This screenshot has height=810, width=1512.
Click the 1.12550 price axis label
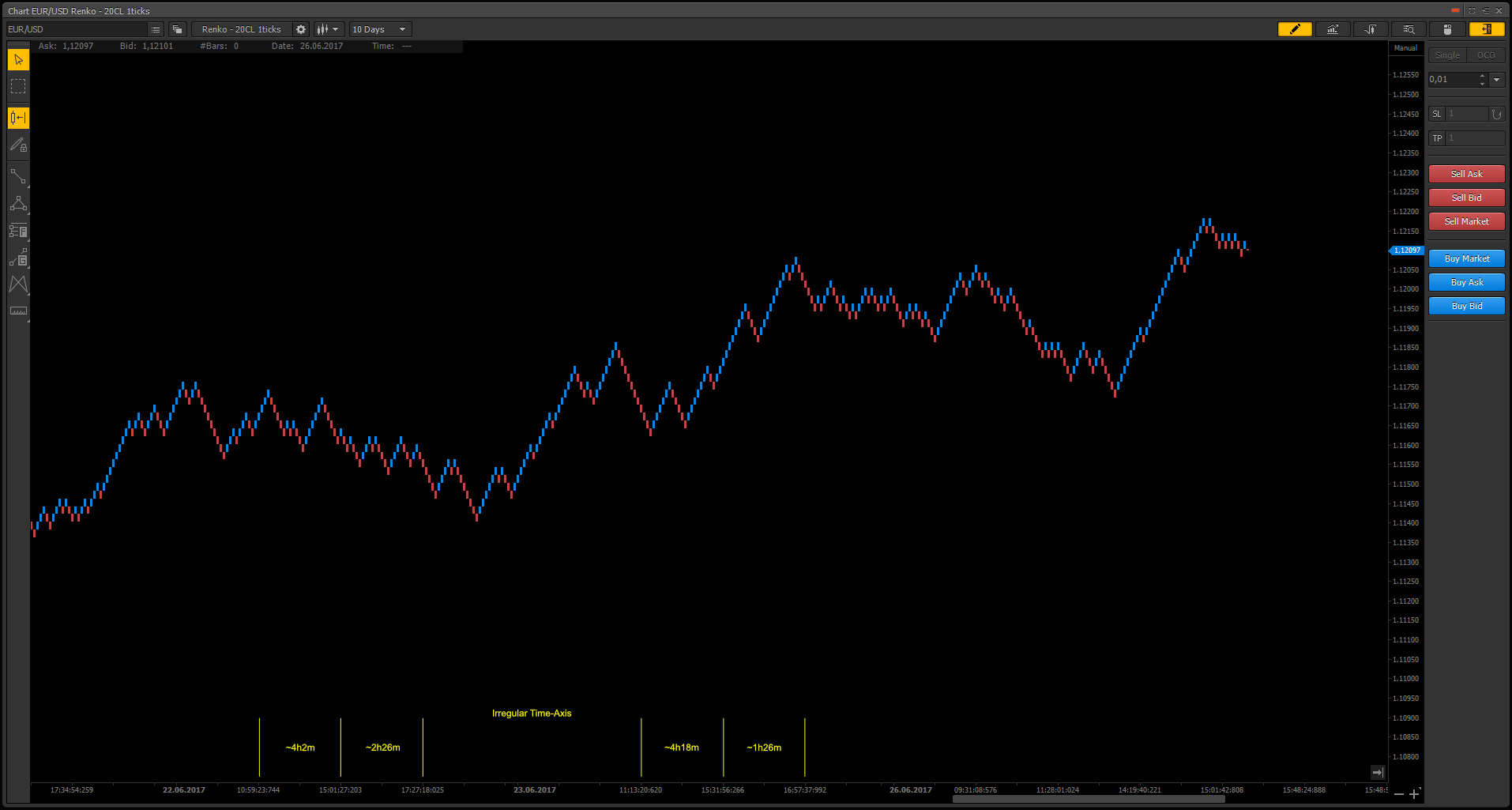coord(1405,75)
